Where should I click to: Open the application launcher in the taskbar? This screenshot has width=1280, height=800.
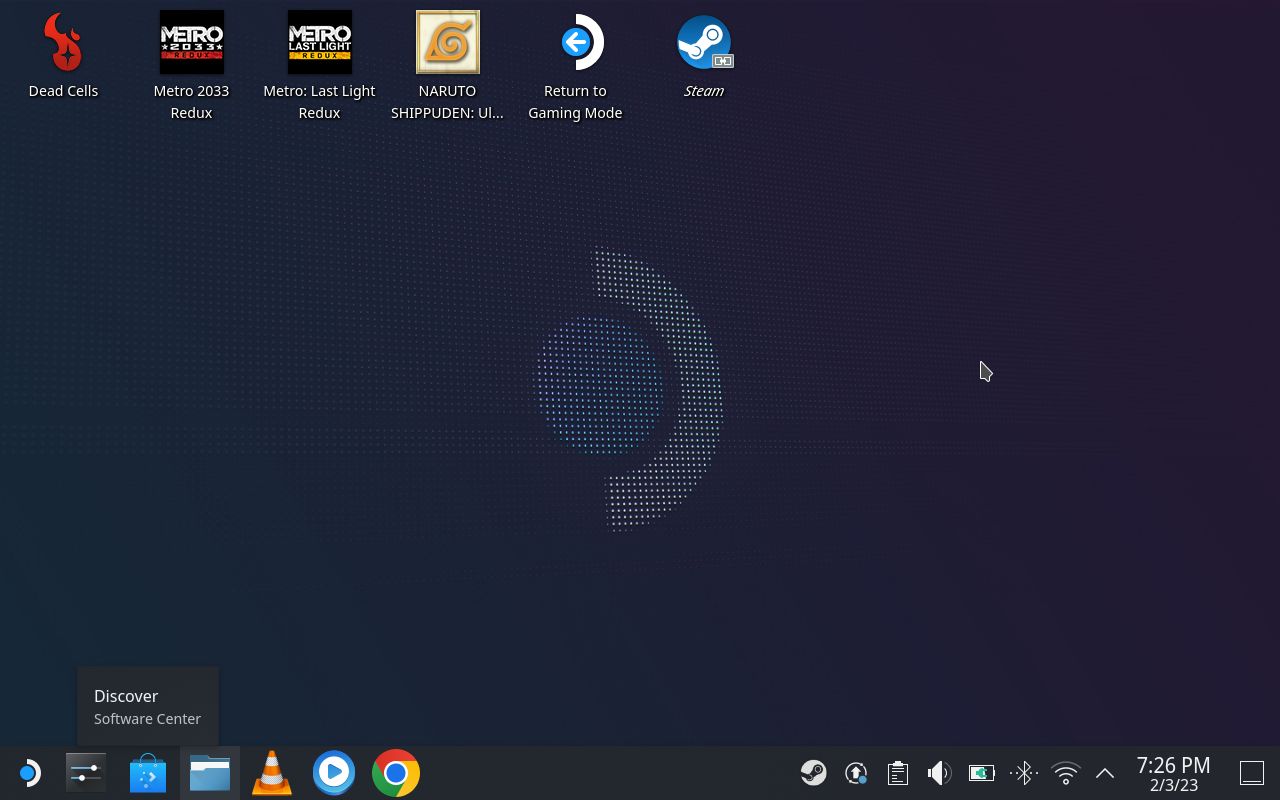tap(28, 773)
